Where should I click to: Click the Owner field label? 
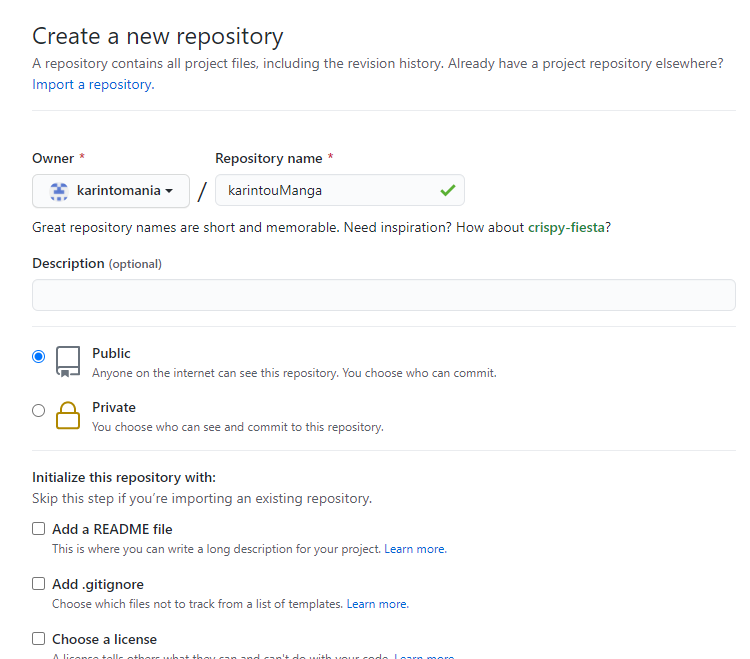pos(53,158)
